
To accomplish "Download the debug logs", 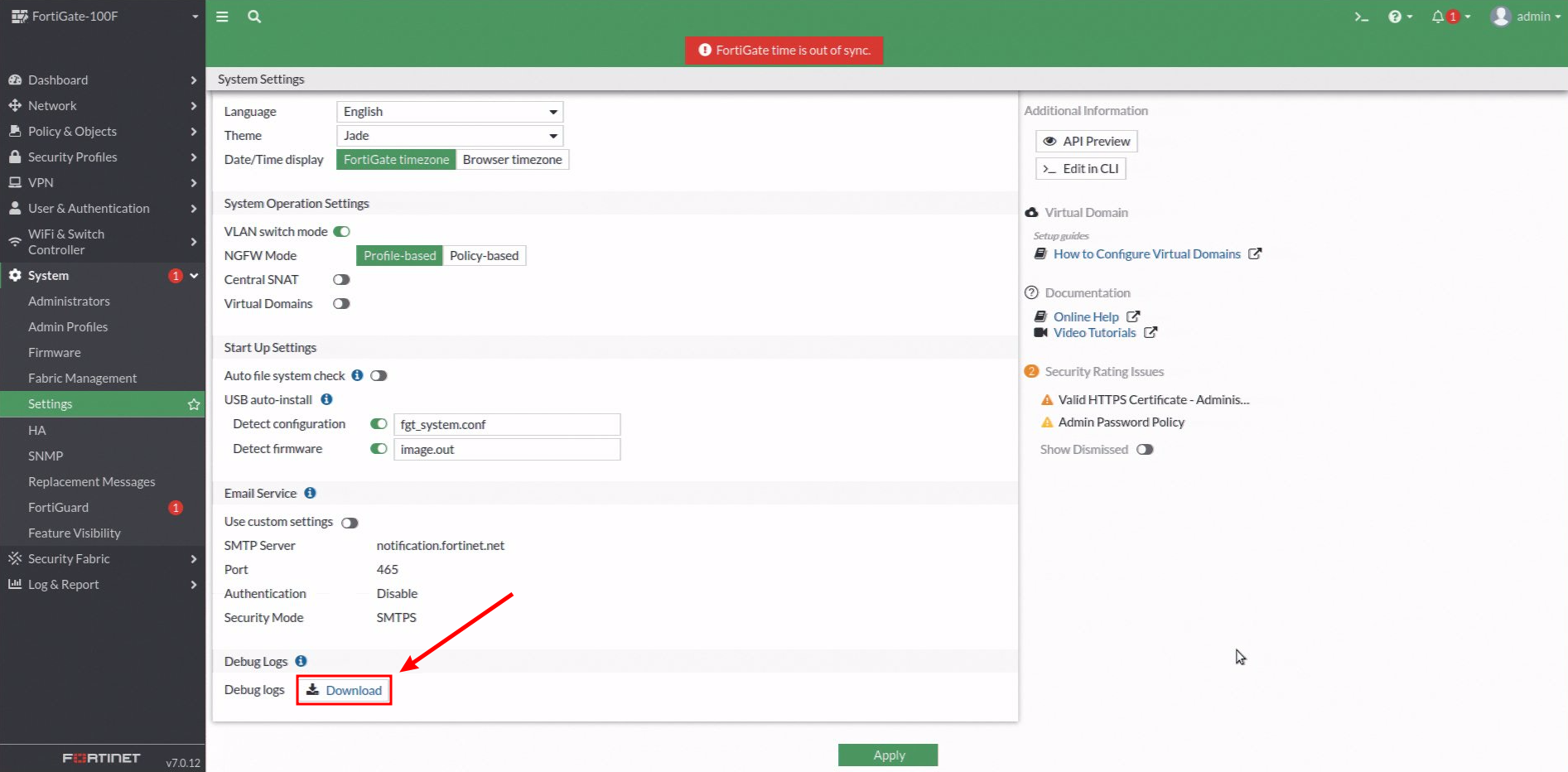I will coord(345,690).
